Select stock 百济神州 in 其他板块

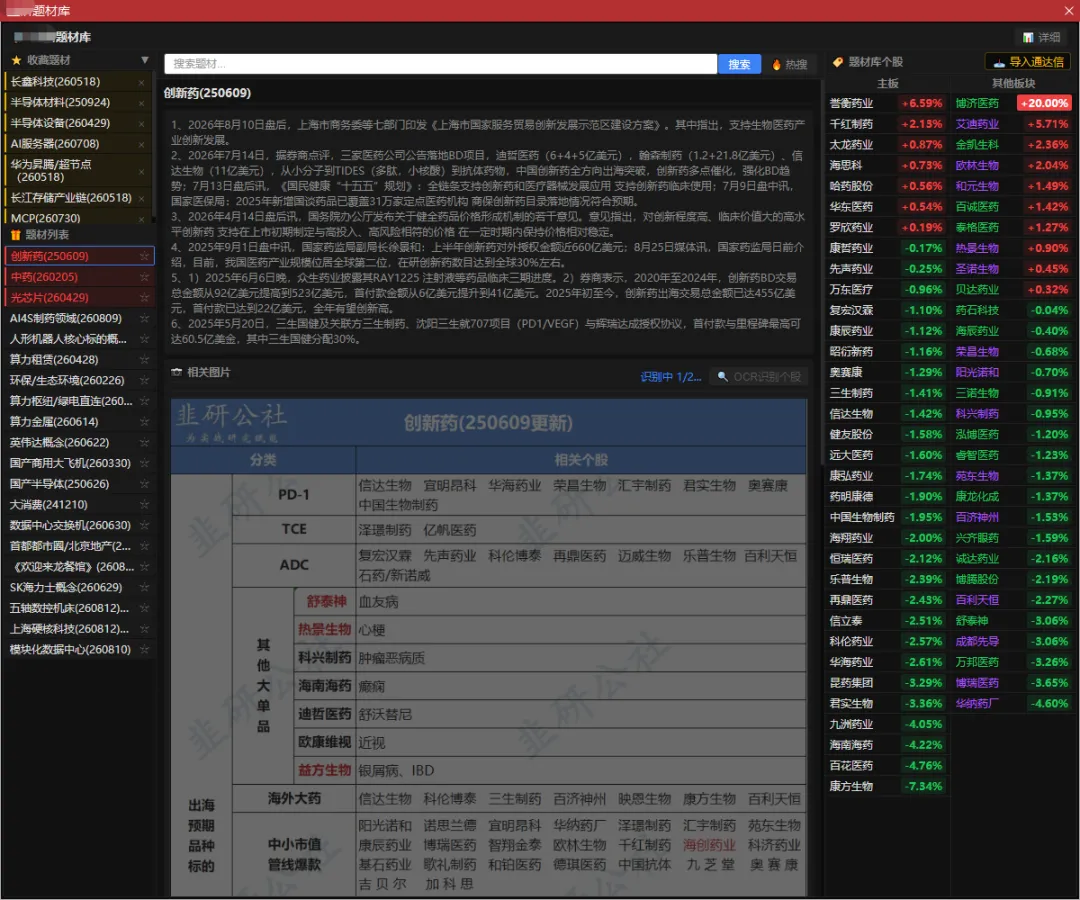(x=1012, y=517)
